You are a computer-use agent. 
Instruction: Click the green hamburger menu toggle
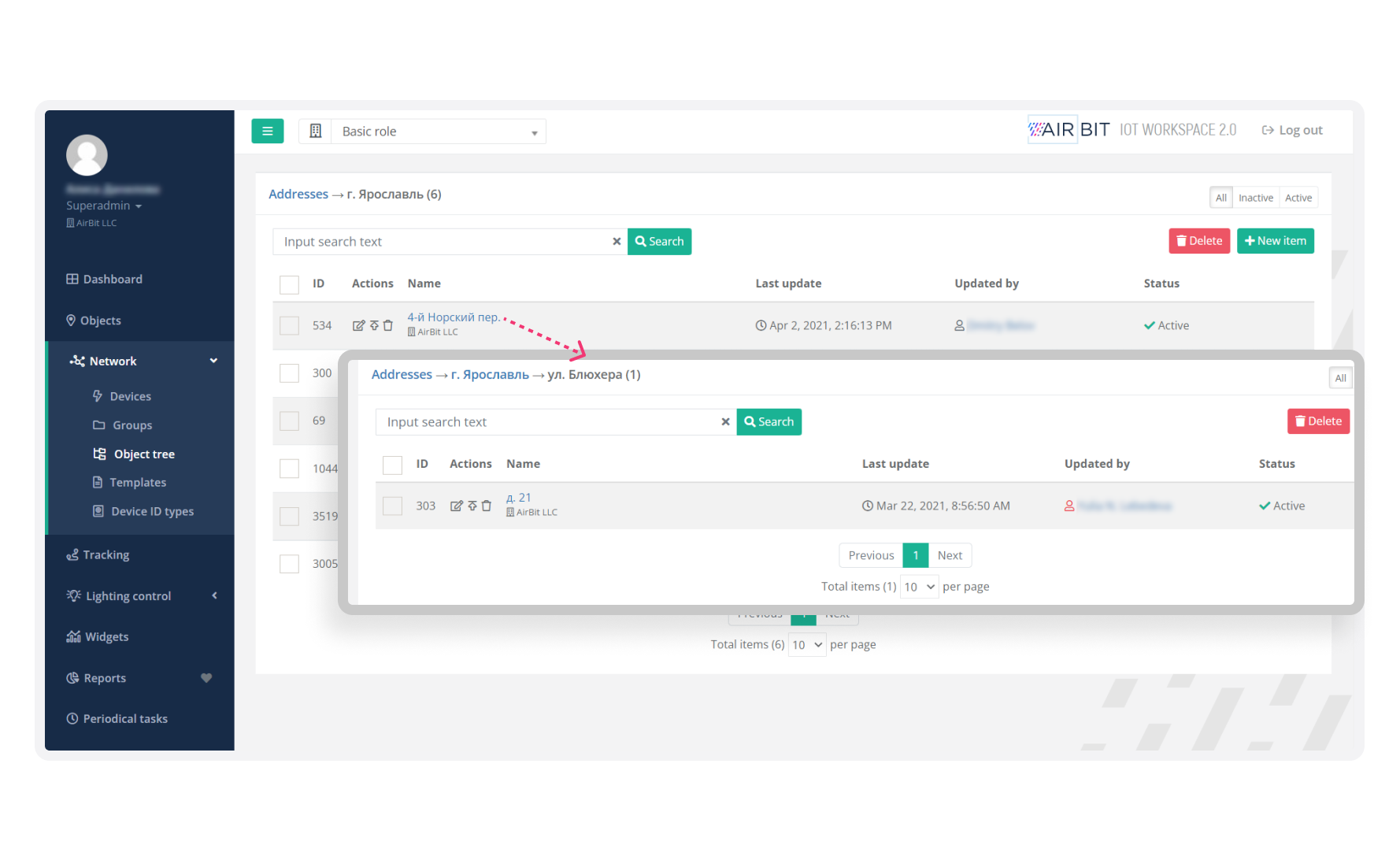267,131
